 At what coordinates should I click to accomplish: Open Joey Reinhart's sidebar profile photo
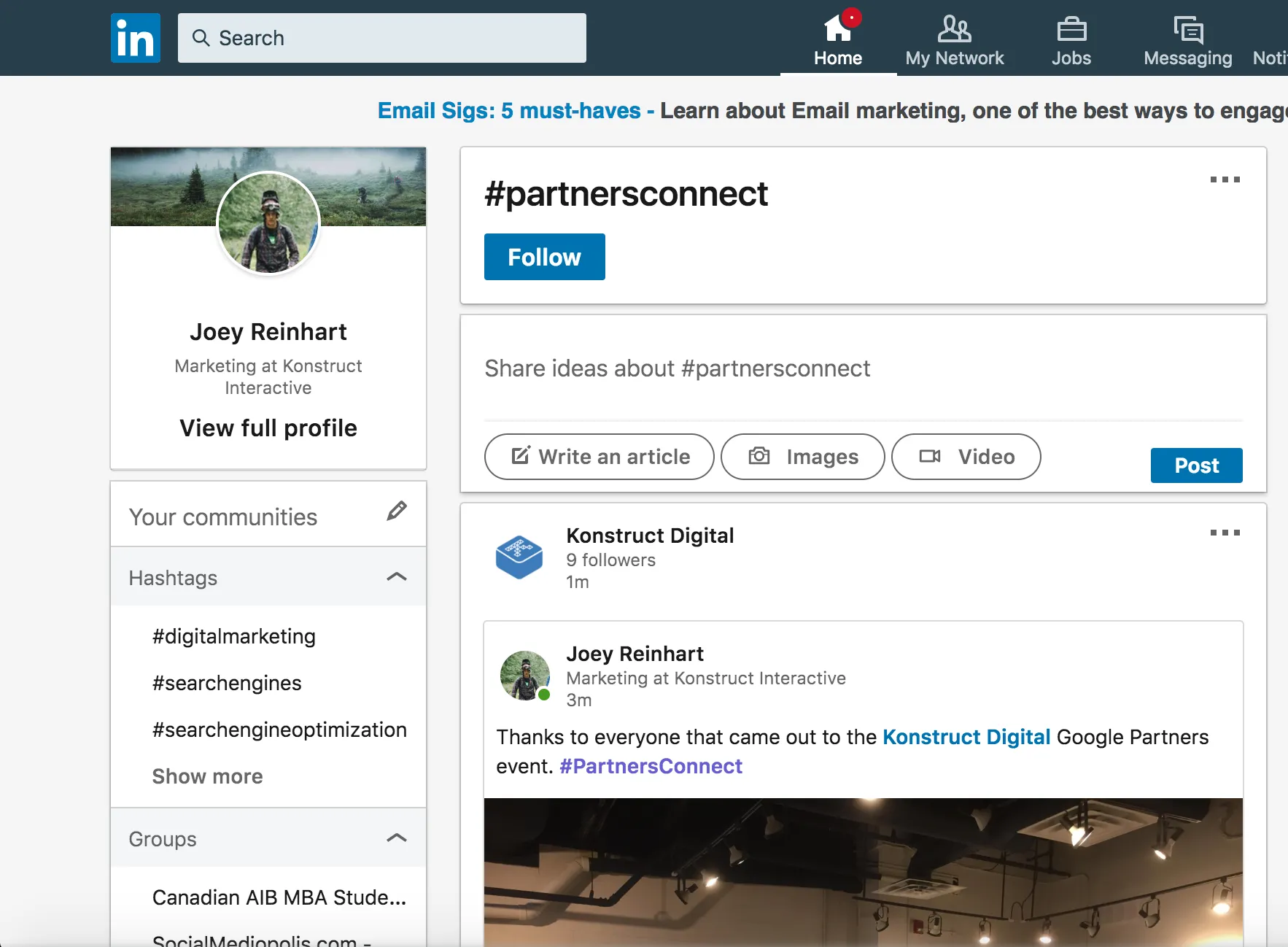[x=268, y=223]
